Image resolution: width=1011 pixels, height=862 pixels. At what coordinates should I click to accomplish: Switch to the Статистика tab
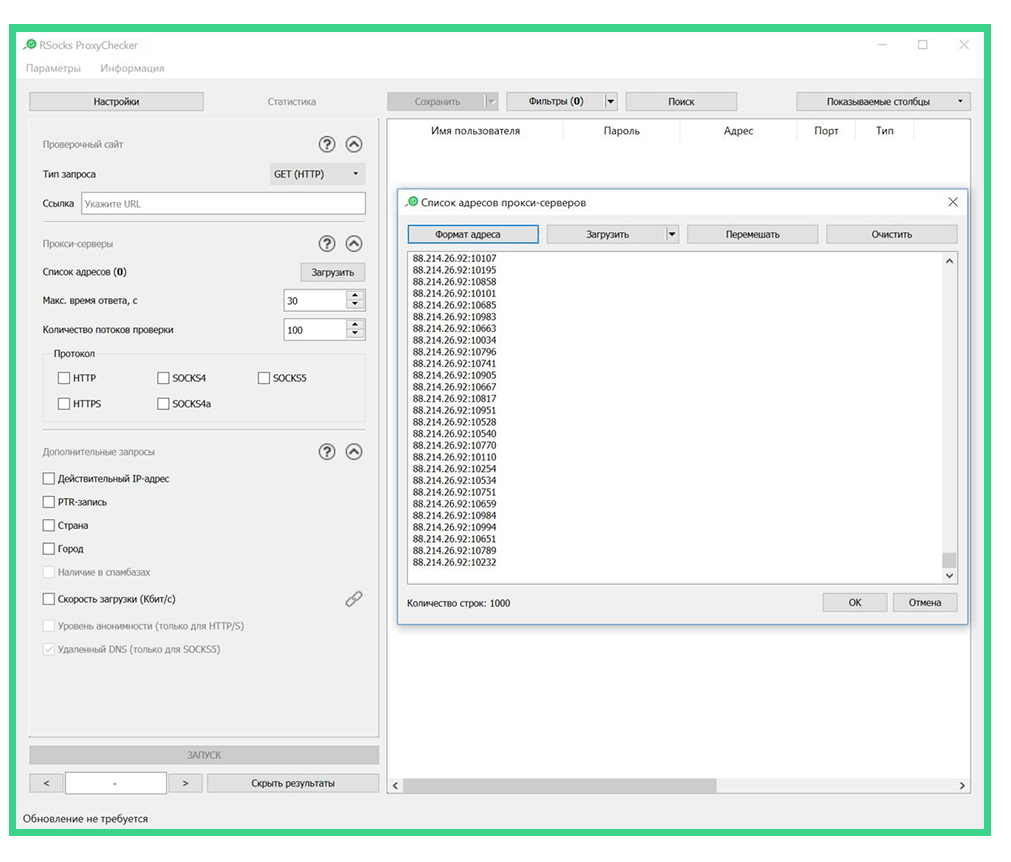tap(291, 101)
